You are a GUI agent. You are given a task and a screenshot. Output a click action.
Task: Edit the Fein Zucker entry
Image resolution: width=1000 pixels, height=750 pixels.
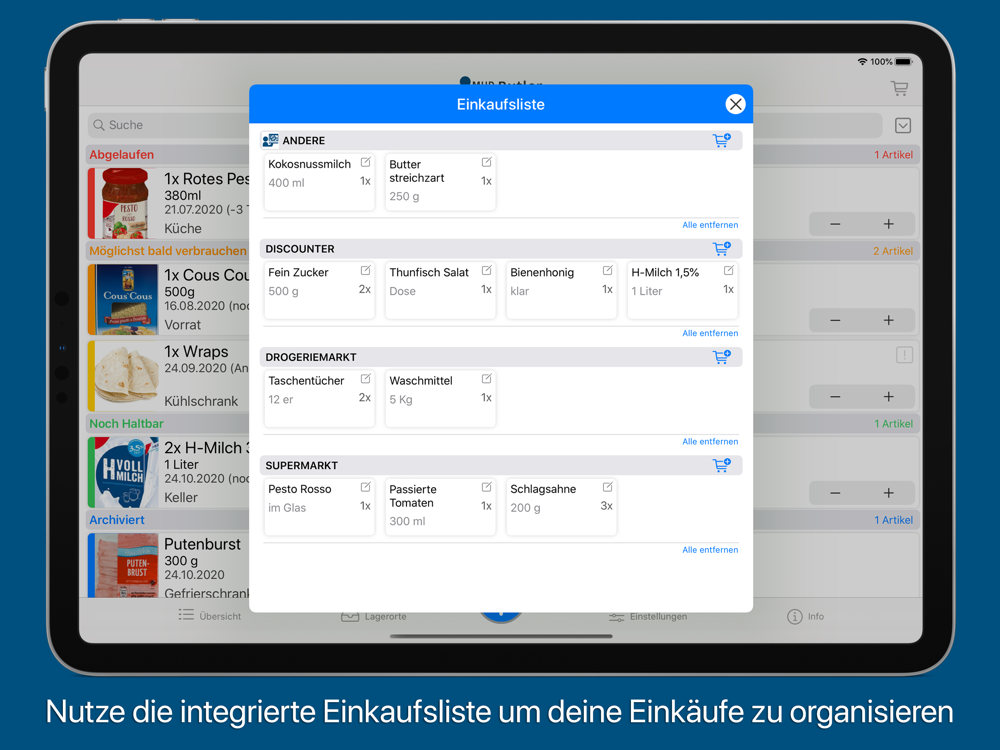coord(365,271)
